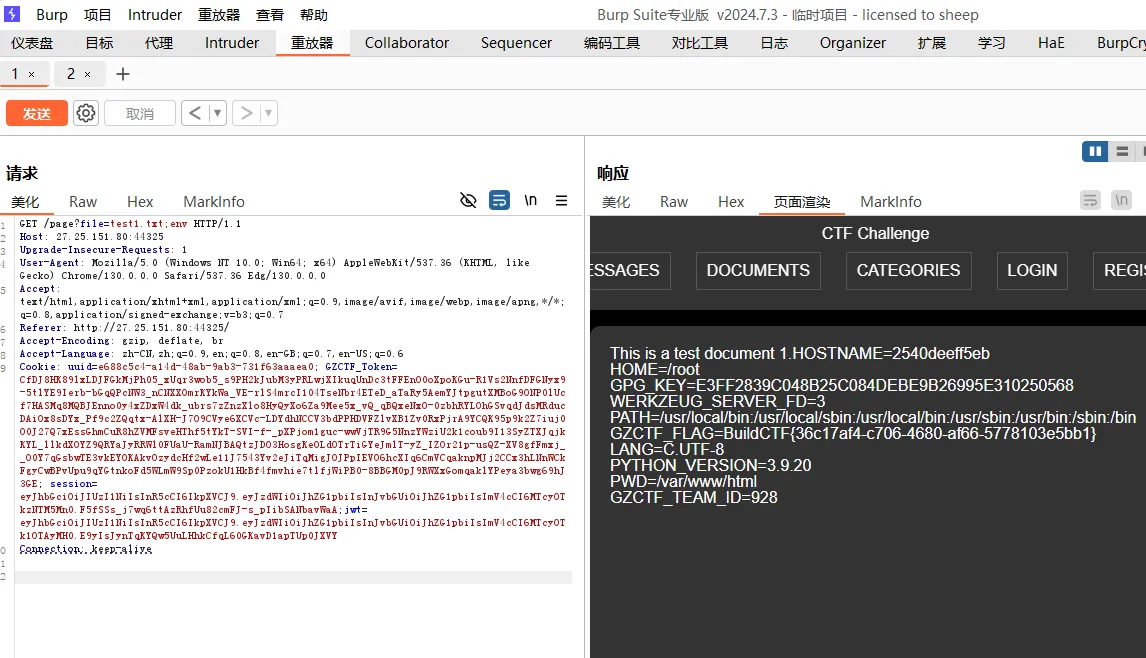Switch to 编码工具 tab
Image resolution: width=1146 pixels, height=658 pixels.
pos(612,43)
